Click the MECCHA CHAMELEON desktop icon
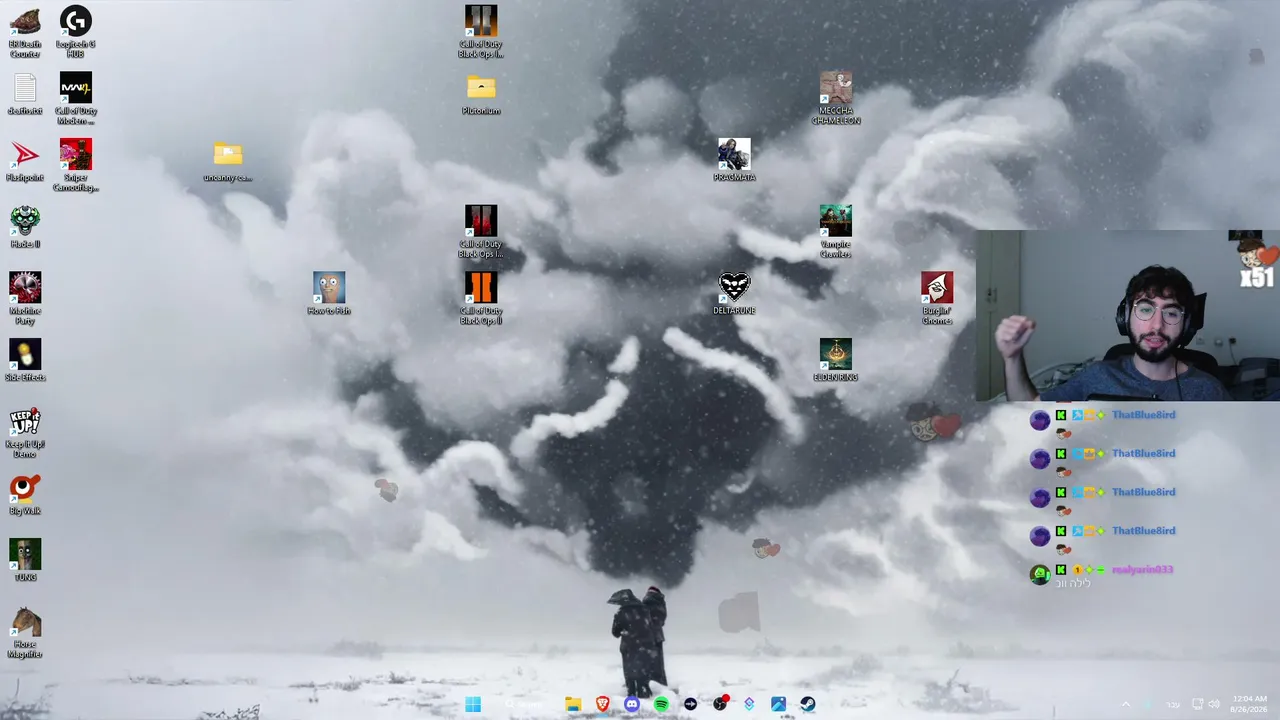The height and width of the screenshot is (720, 1280). point(836,98)
